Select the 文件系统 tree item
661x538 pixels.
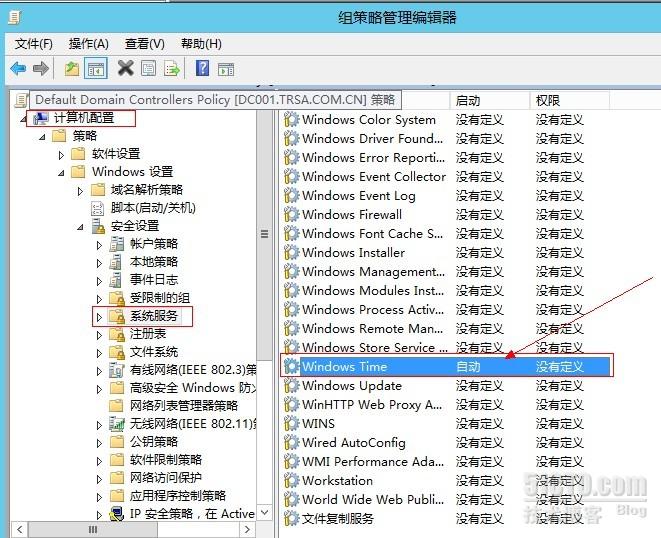[154, 352]
